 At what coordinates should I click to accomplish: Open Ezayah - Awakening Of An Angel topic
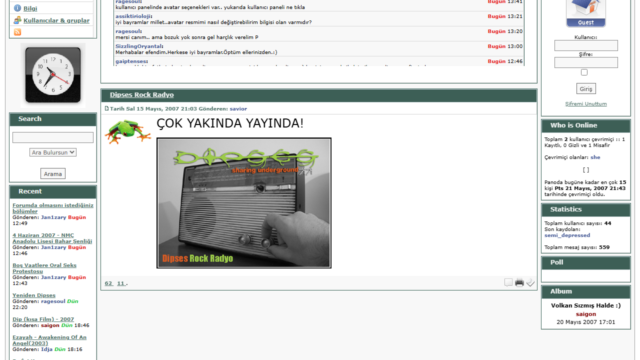(49, 340)
